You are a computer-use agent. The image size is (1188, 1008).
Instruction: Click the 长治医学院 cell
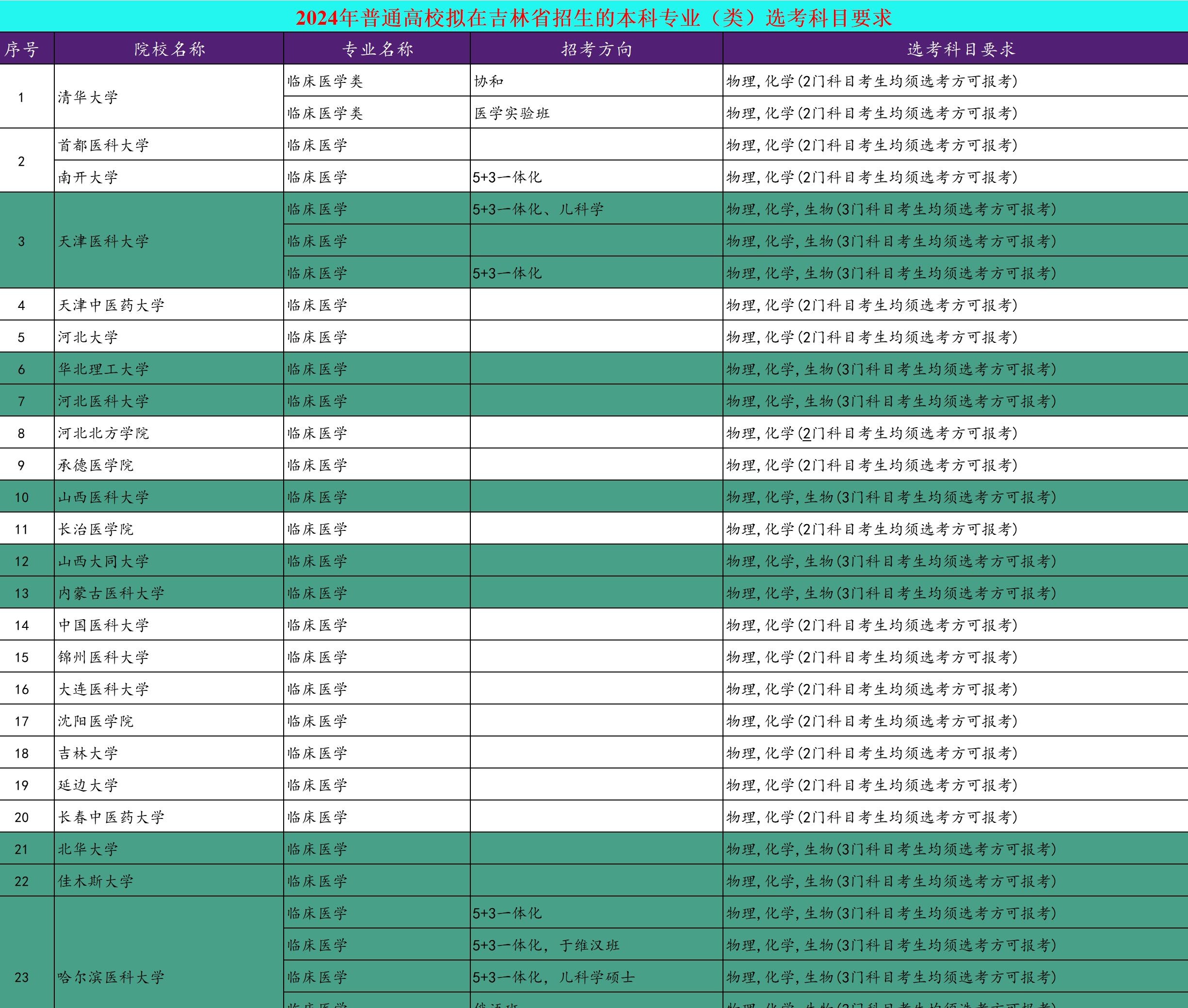point(169,528)
